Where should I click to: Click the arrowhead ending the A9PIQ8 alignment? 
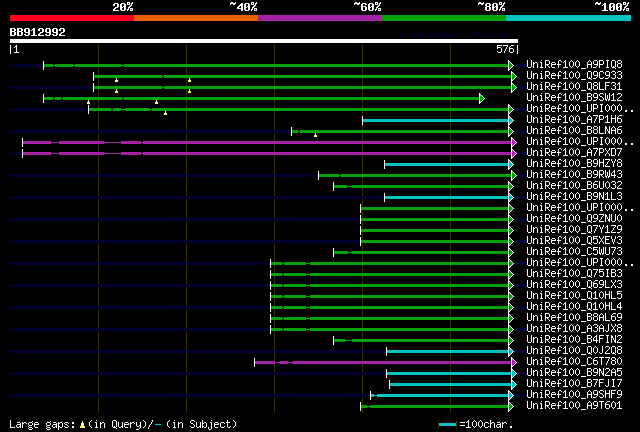(x=511, y=65)
